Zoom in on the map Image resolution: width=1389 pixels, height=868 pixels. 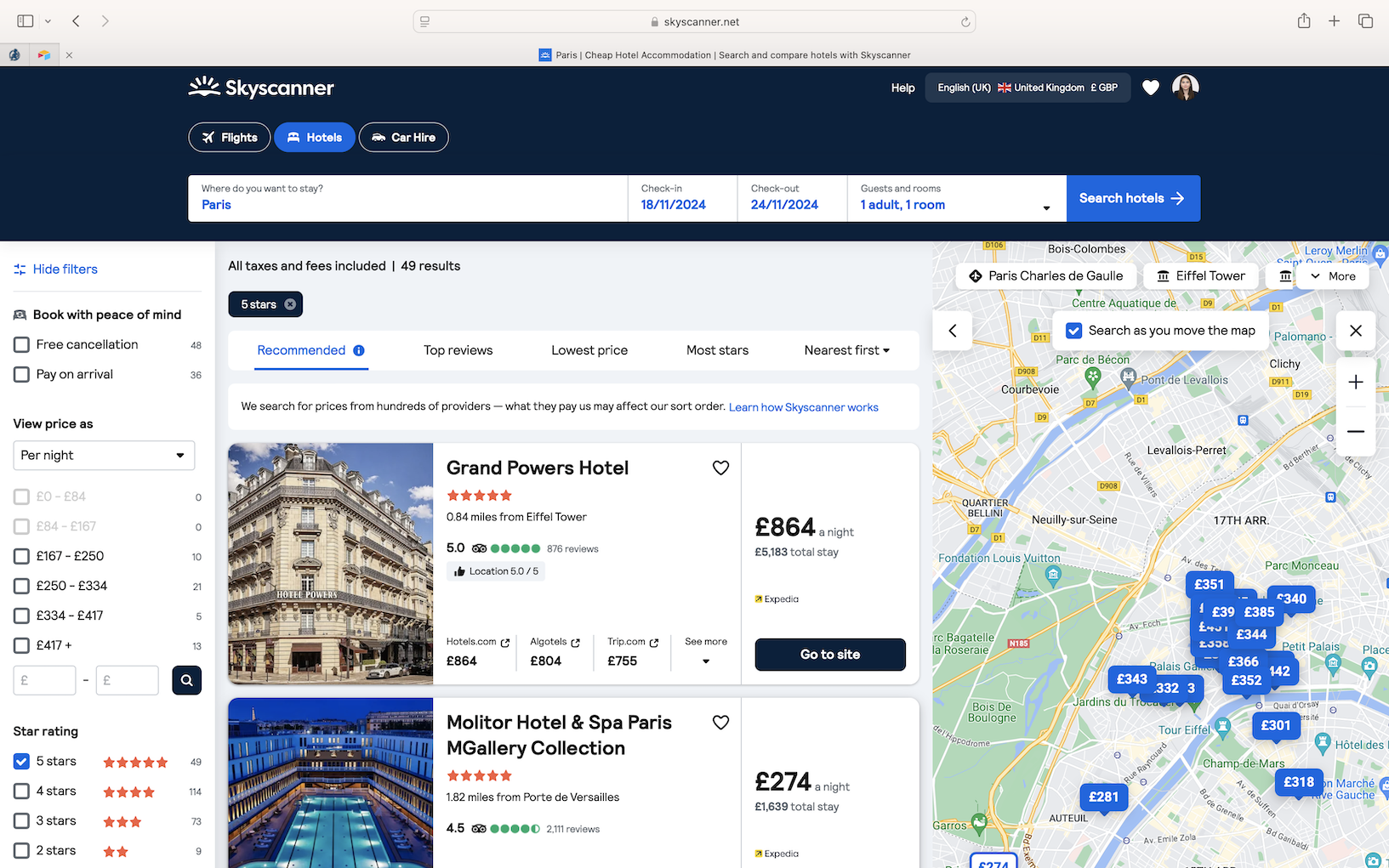pyautogui.click(x=1356, y=383)
